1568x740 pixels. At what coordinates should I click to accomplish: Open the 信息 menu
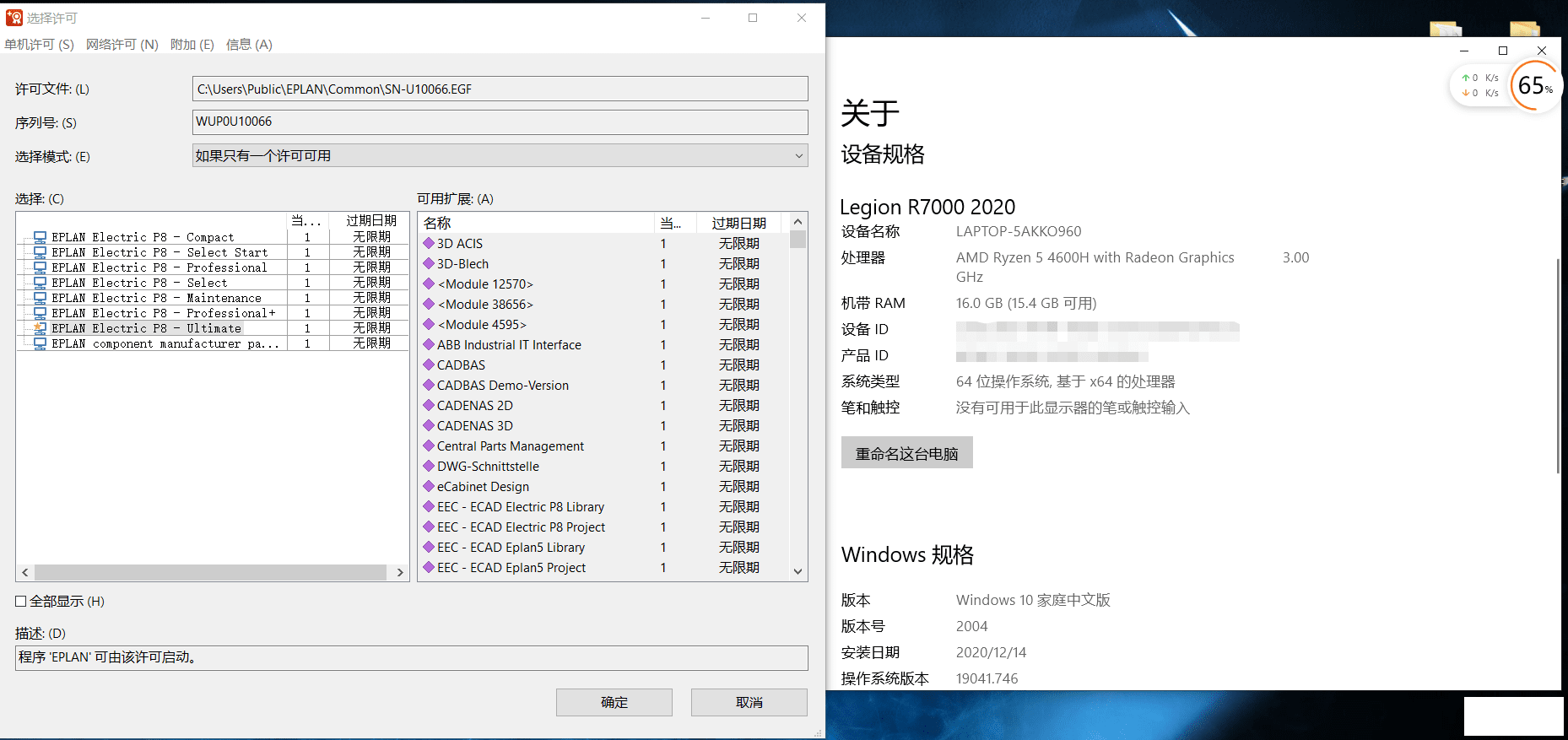coord(249,45)
